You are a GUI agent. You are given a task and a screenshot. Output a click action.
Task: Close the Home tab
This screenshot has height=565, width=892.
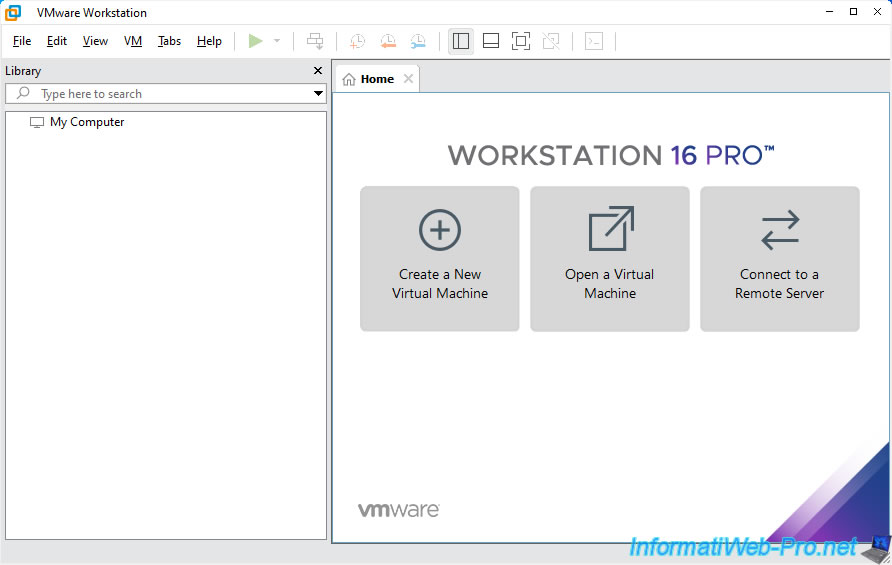coord(408,79)
